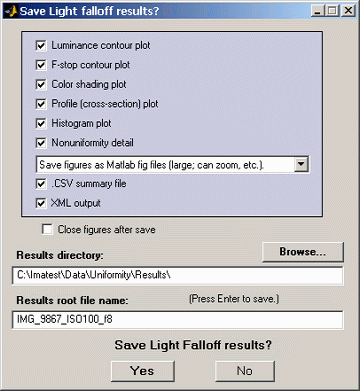Uncheck Luminance contour plot checkbox
The width and height of the screenshot is (360, 391).
coord(41,46)
